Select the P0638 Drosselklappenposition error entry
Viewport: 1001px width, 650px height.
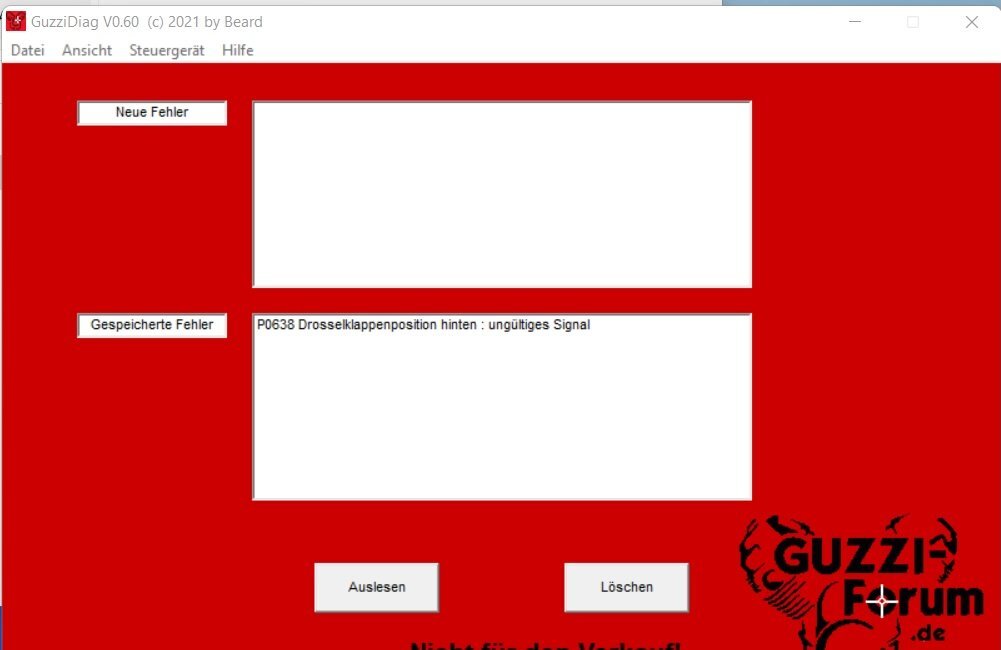point(423,325)
